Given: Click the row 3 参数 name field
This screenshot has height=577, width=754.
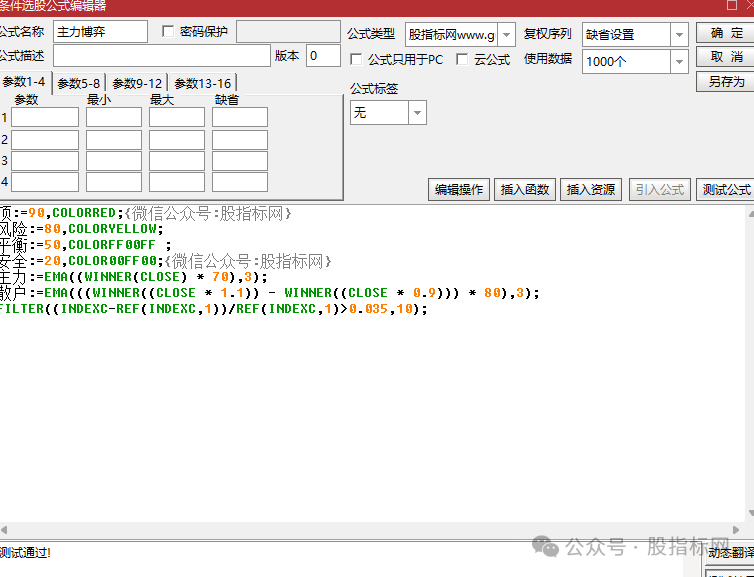Looking at the screenshot, I should pyautogui.click(x=45, y=161).
